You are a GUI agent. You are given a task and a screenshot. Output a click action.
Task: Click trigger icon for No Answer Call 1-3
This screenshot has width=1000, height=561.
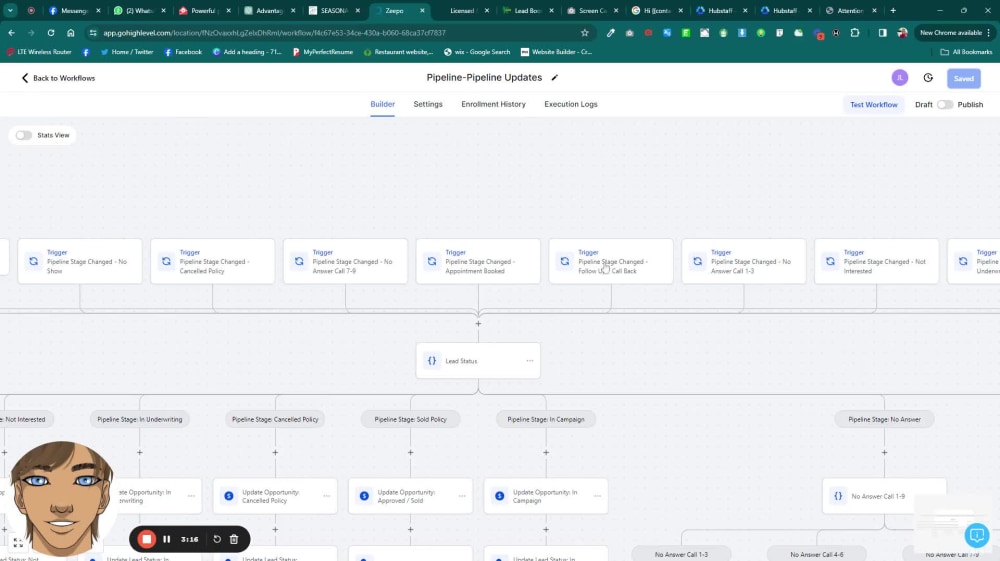click(697, 261)
